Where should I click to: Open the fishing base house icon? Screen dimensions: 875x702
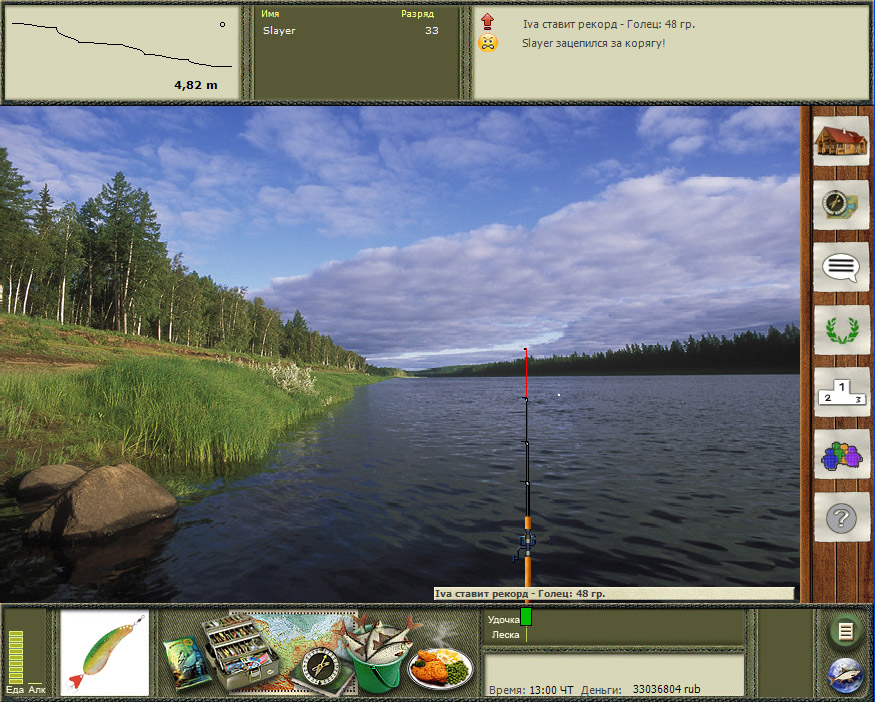point(840,142)
